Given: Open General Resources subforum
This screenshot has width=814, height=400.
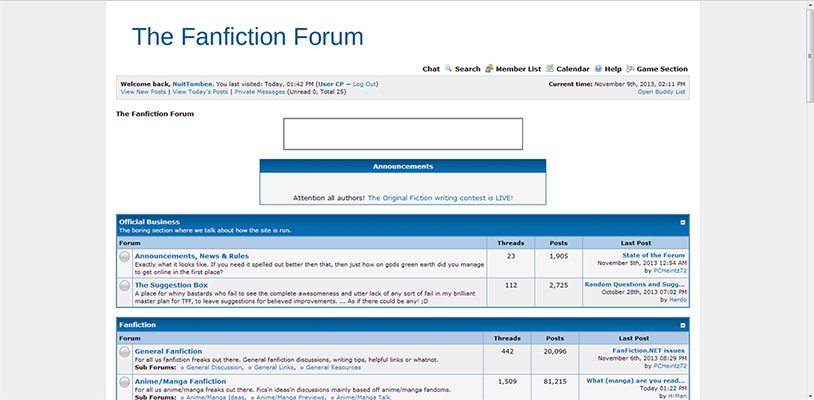Looking at the screenshot, I should [x=333, y=368].
